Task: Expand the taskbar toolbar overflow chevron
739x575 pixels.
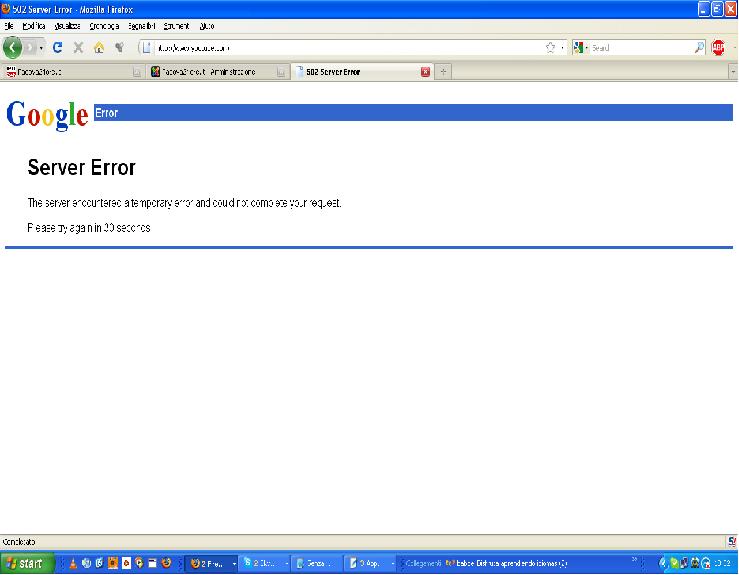Action: (634, 559)
